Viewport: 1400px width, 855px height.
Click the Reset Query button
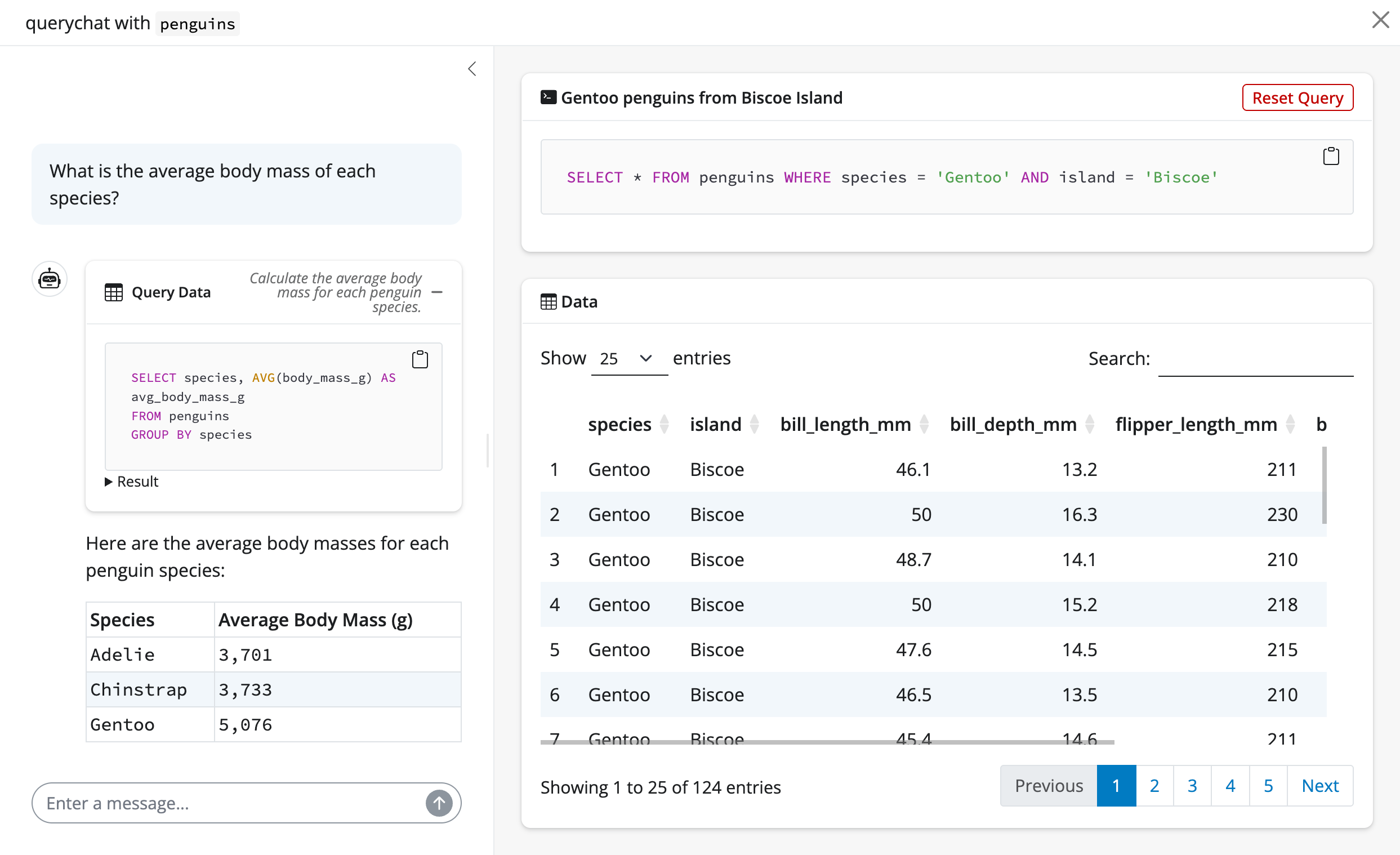tap(1297, 97)
